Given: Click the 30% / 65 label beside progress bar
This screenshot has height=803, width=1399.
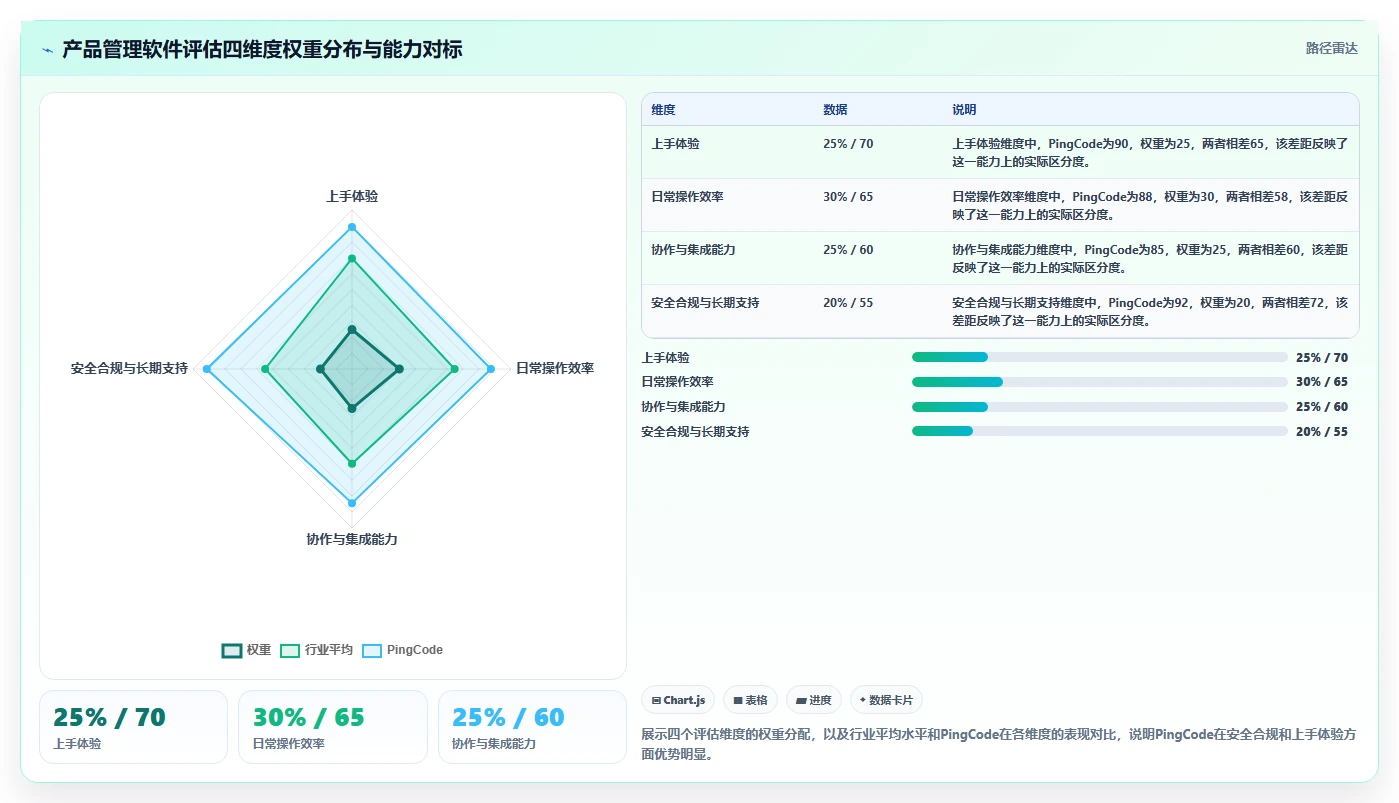Looking at the screenshot, I should pos(1322,382).
